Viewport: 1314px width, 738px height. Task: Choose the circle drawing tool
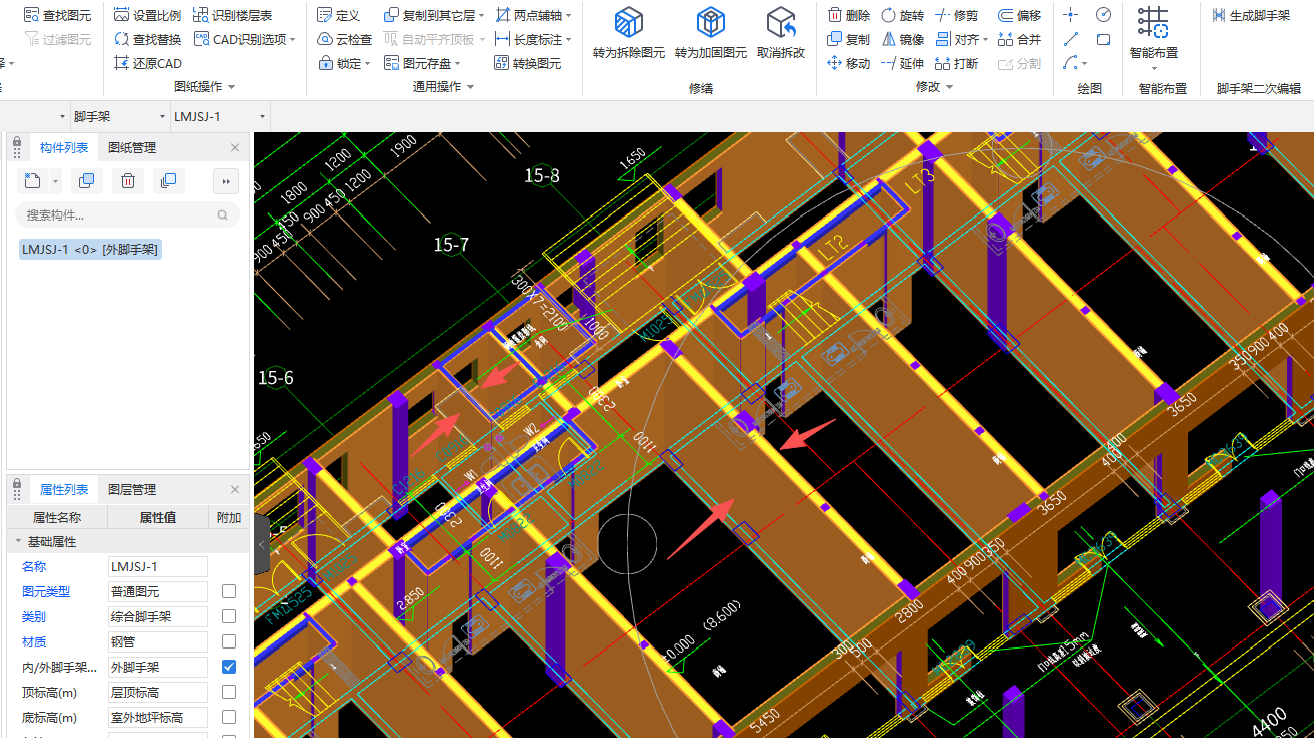click(1103, 15)
